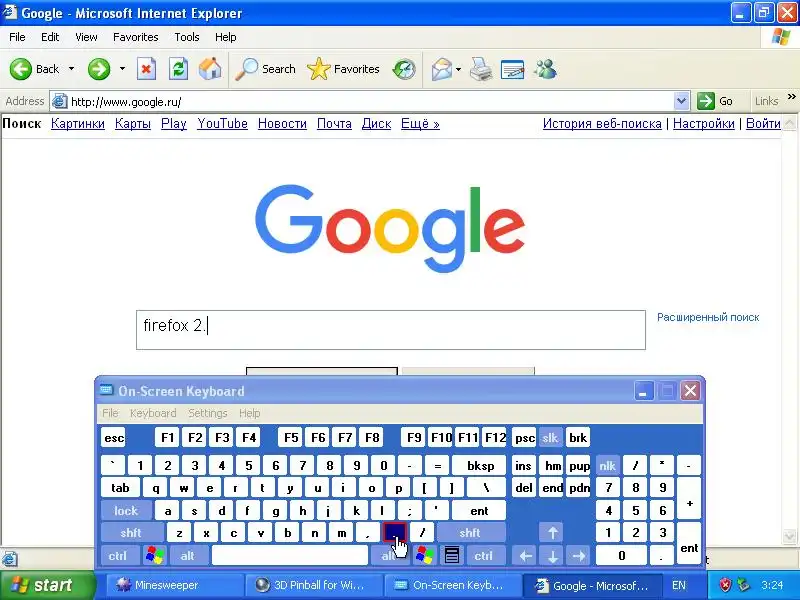Image resolution: width=800 pixels, height=600 pixels.
Task: Click right Windows logo key on keyboard
Action: 424,556
